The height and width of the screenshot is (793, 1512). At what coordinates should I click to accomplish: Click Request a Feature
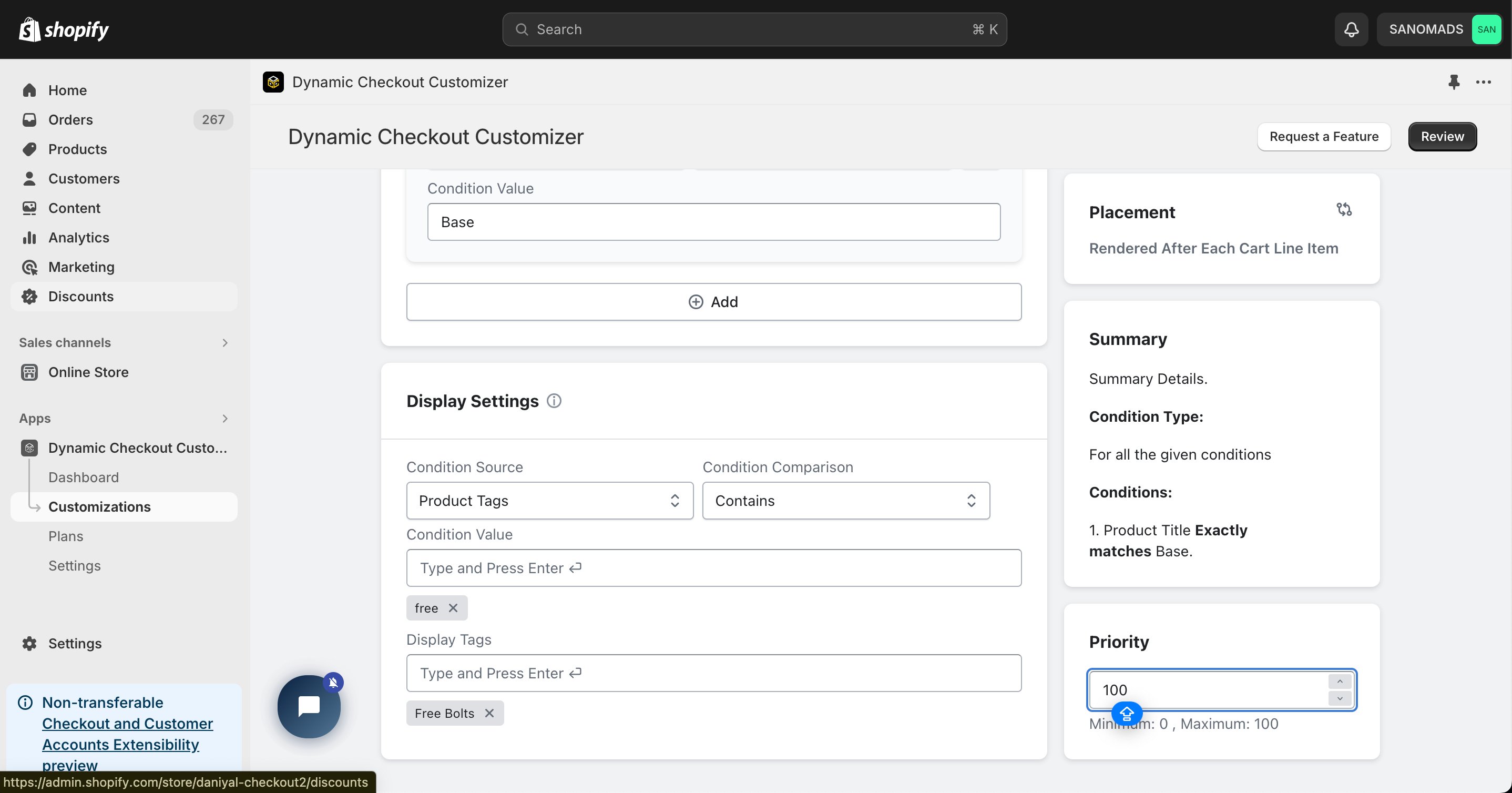[x=1324, y=137]
